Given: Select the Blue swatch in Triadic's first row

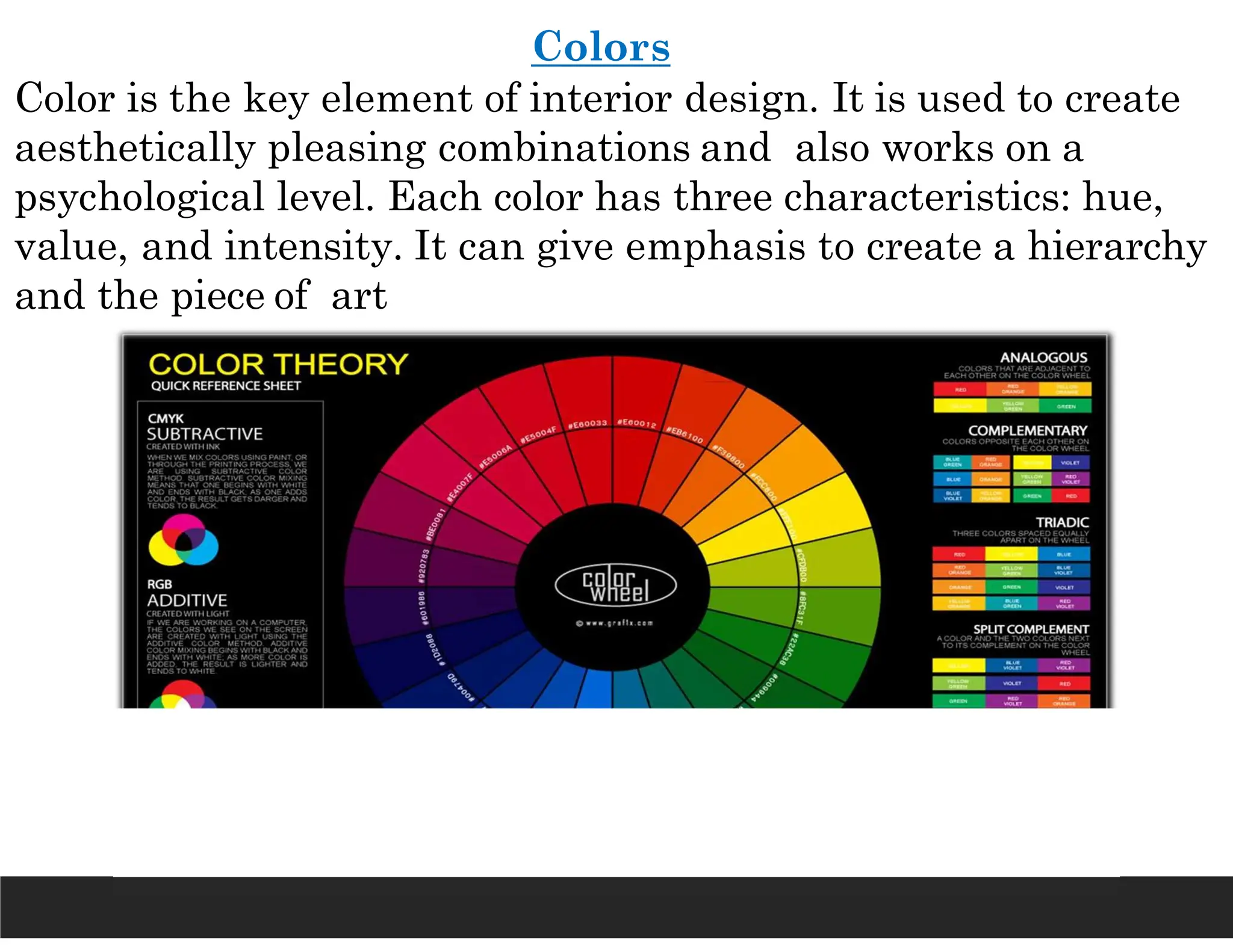Looking at the screenshot, I should point(1064,554).
